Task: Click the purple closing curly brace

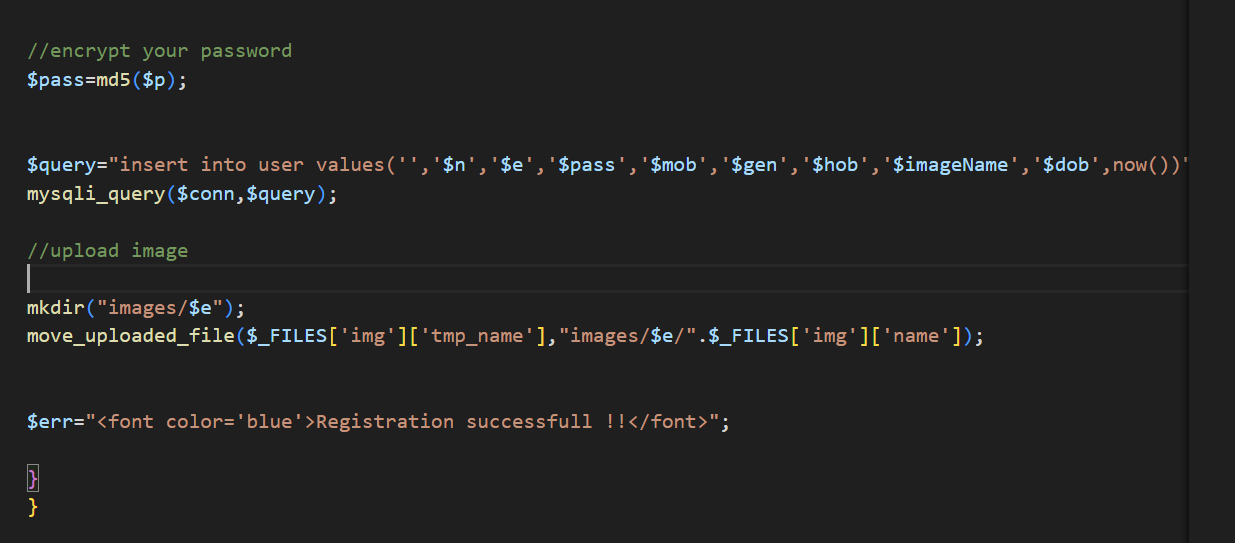Action: [x=33, y=479]
